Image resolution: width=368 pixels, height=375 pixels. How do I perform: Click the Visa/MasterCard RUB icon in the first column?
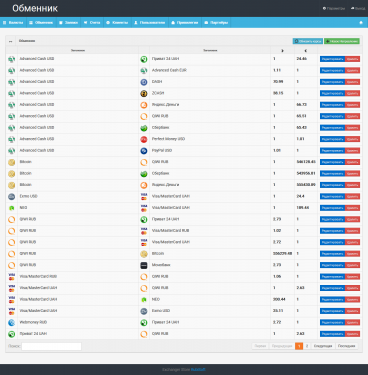click(12, 277)
